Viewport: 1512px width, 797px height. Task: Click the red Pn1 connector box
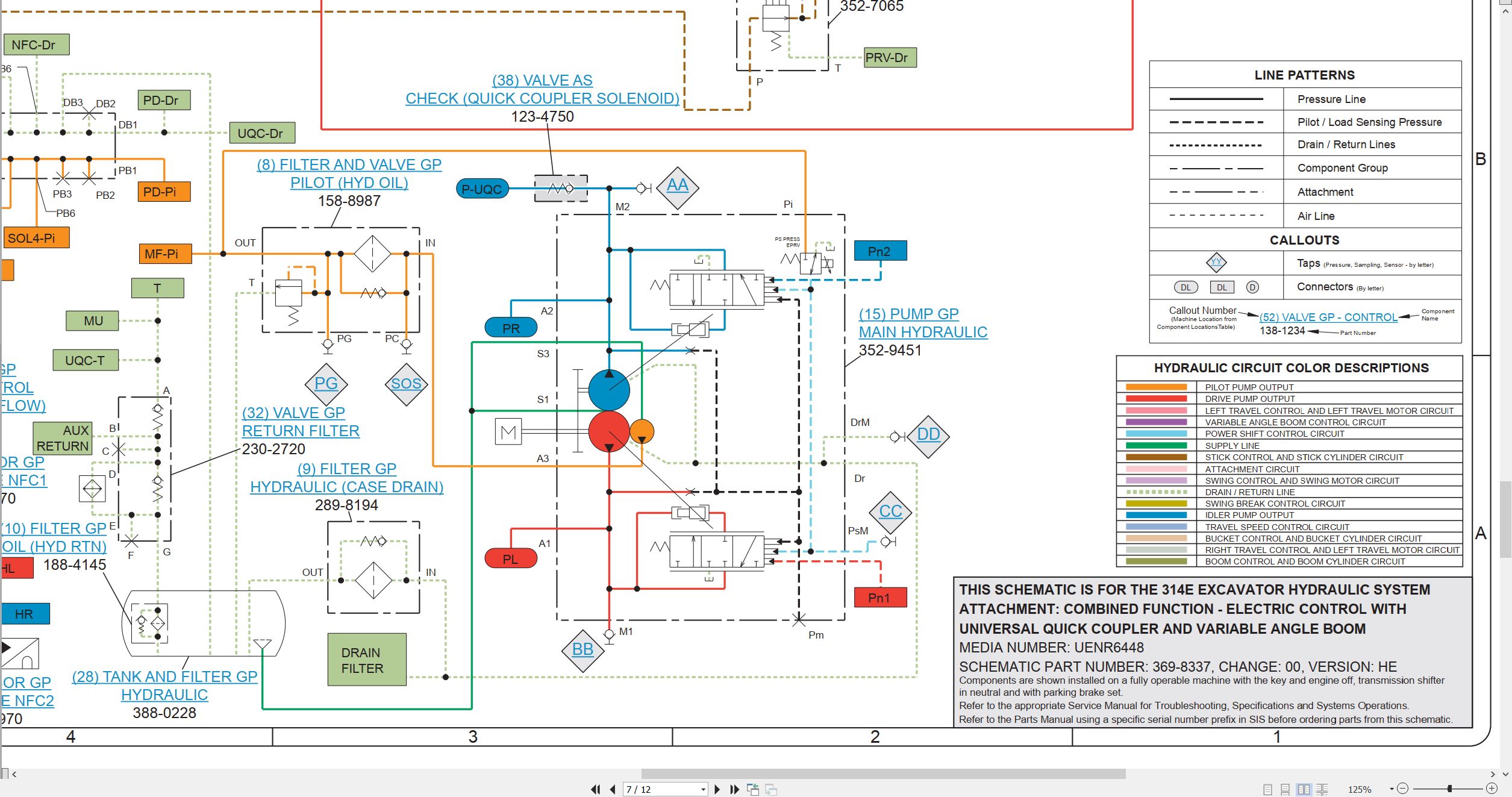880,598
